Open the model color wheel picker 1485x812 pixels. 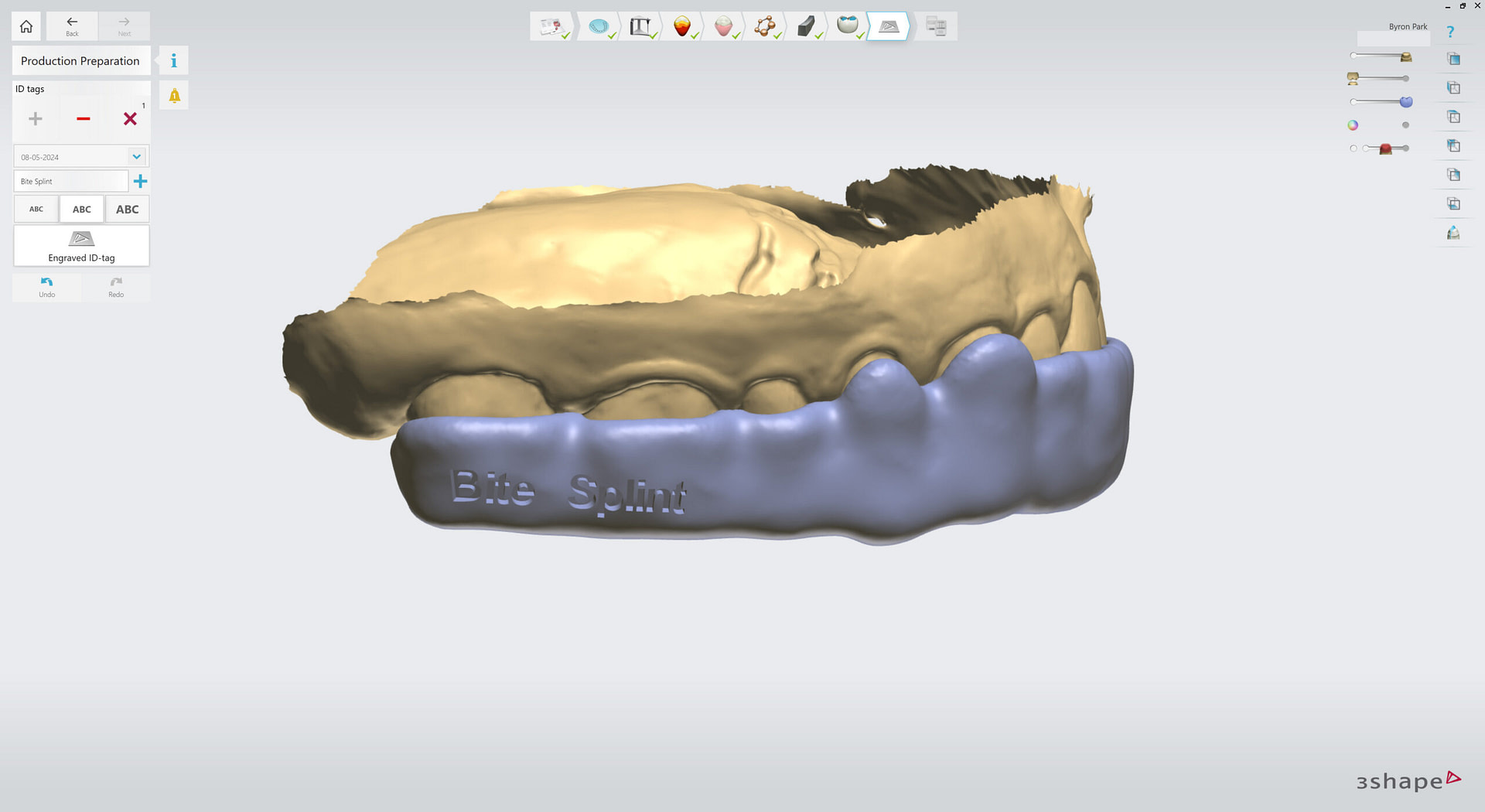point(1354,125)
